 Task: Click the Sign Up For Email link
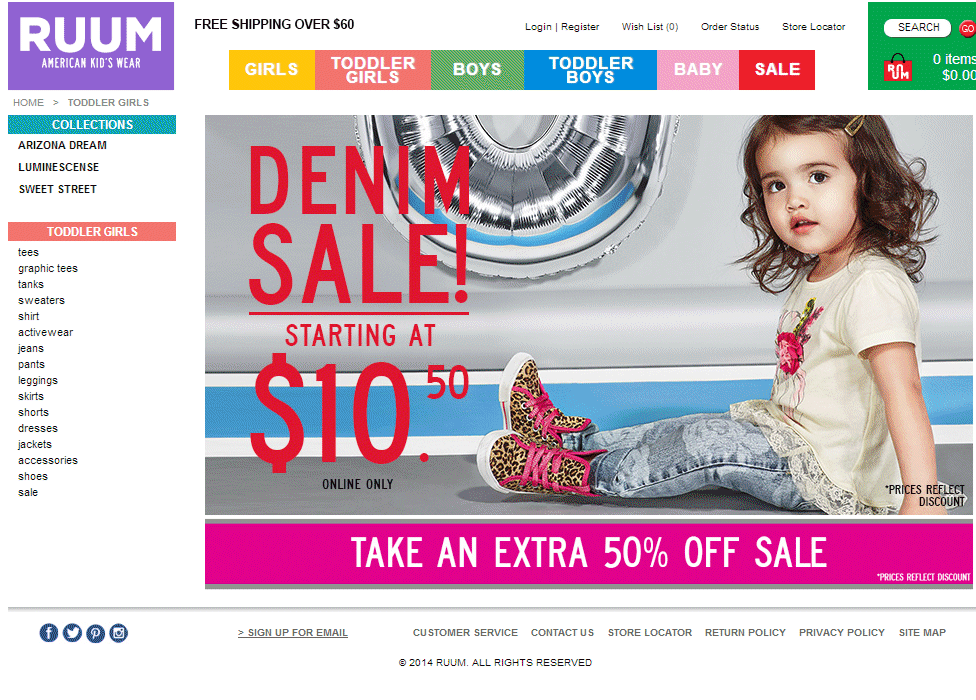[x=293, y=633]
